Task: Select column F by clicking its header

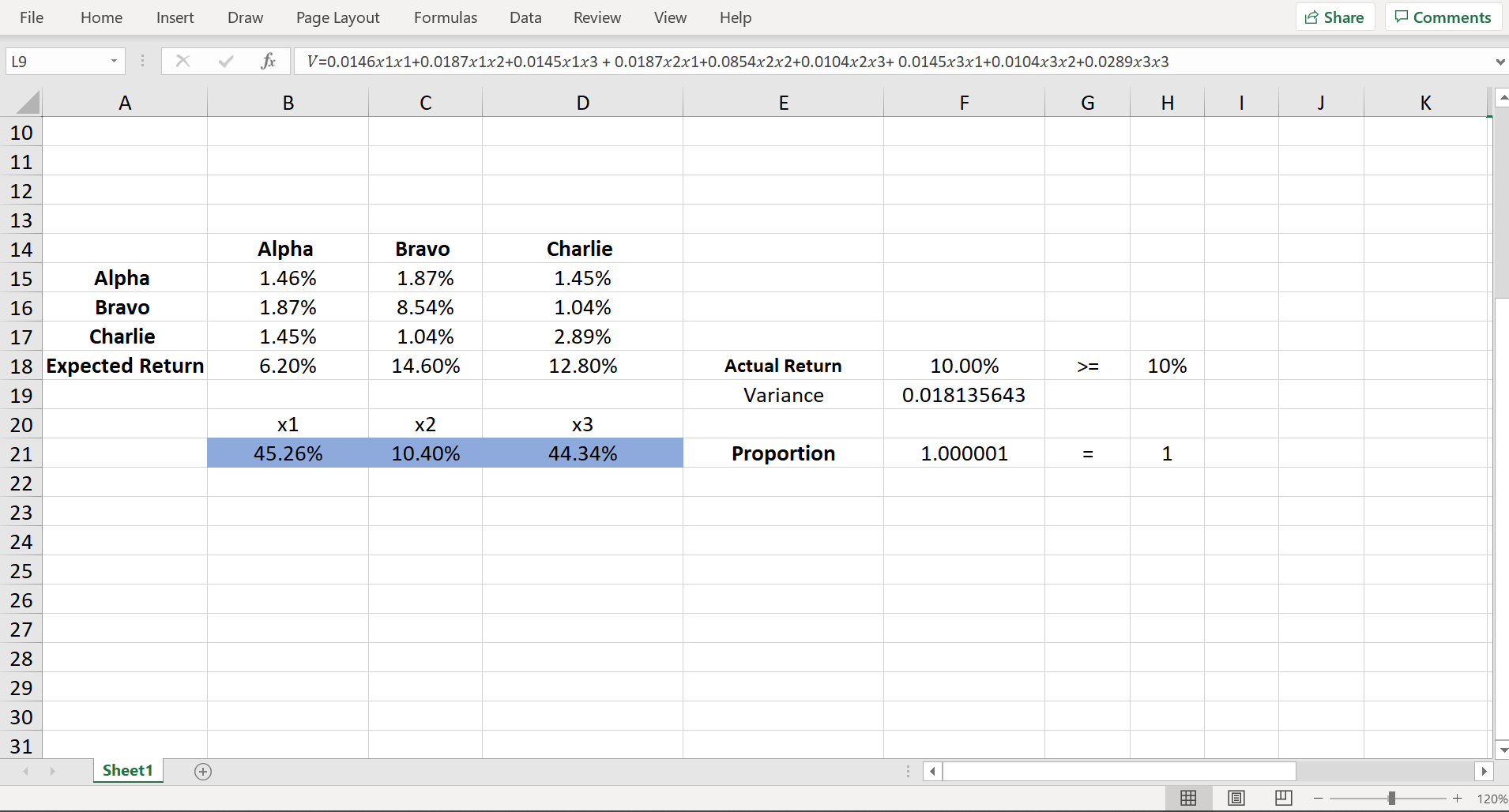Action: (963, 102)
